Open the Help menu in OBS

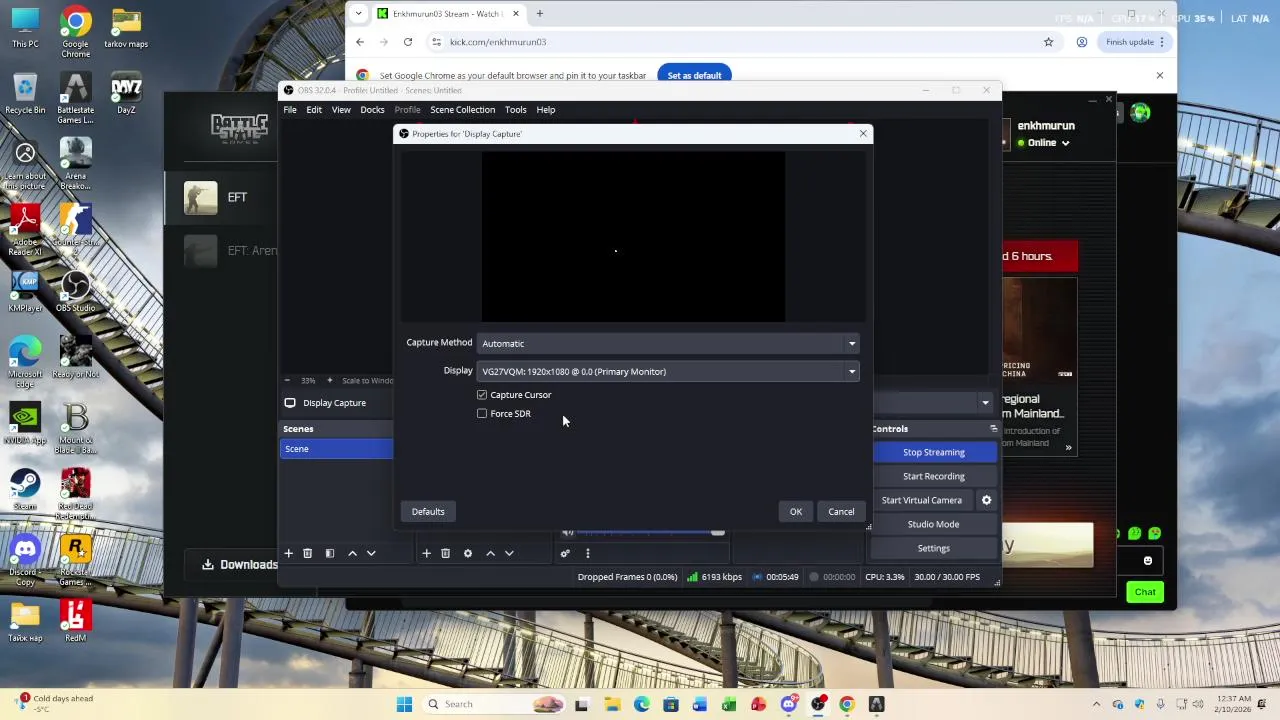(x=545, y=110)
